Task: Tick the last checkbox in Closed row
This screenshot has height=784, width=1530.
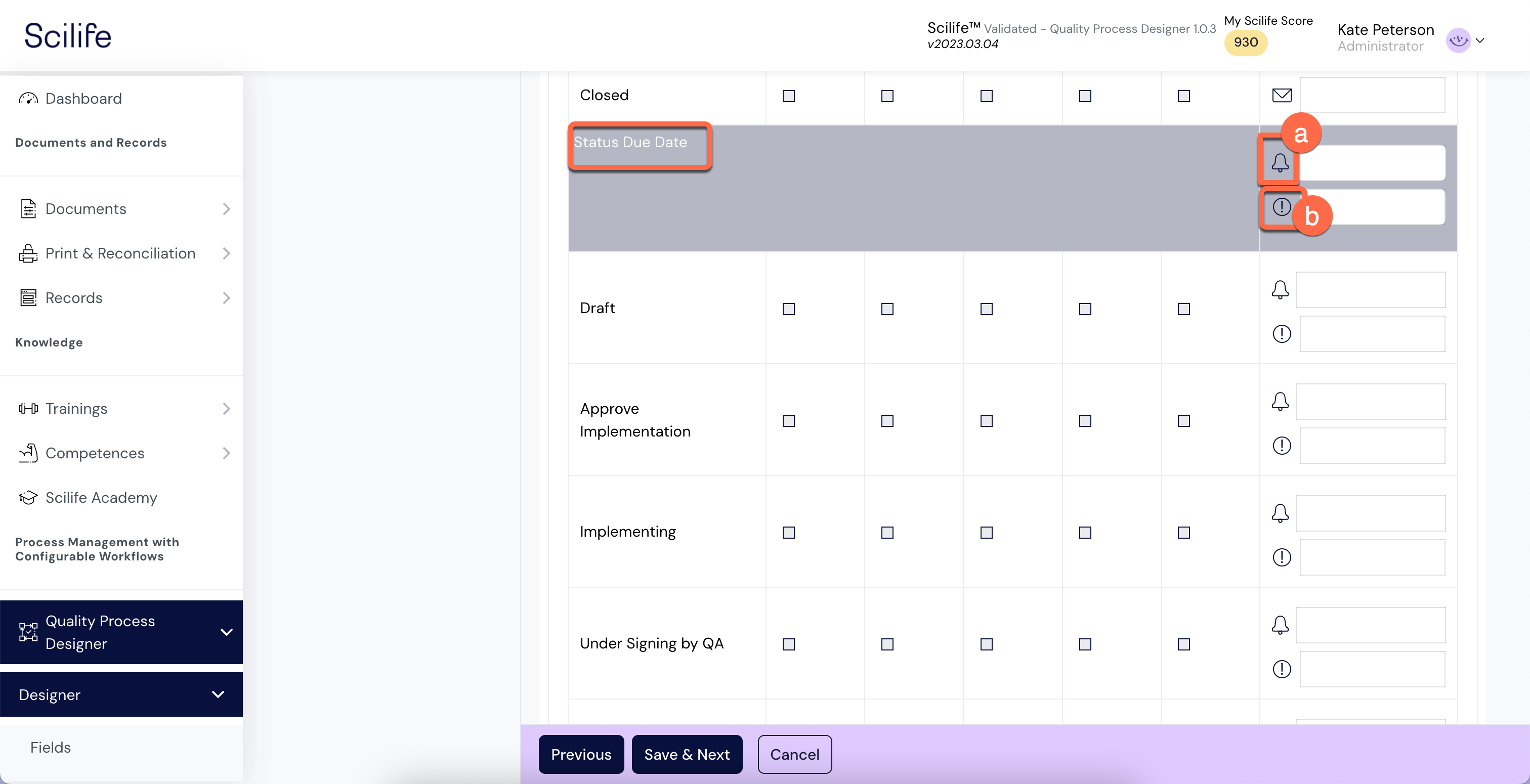Action: pyautogui.click(x=1184, y=96)
